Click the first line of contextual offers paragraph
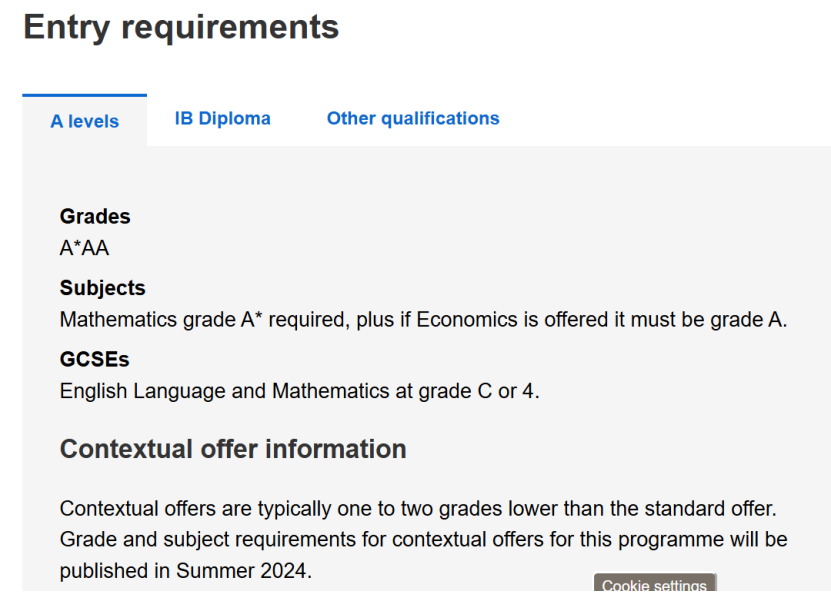 click(x=418, y=509)
